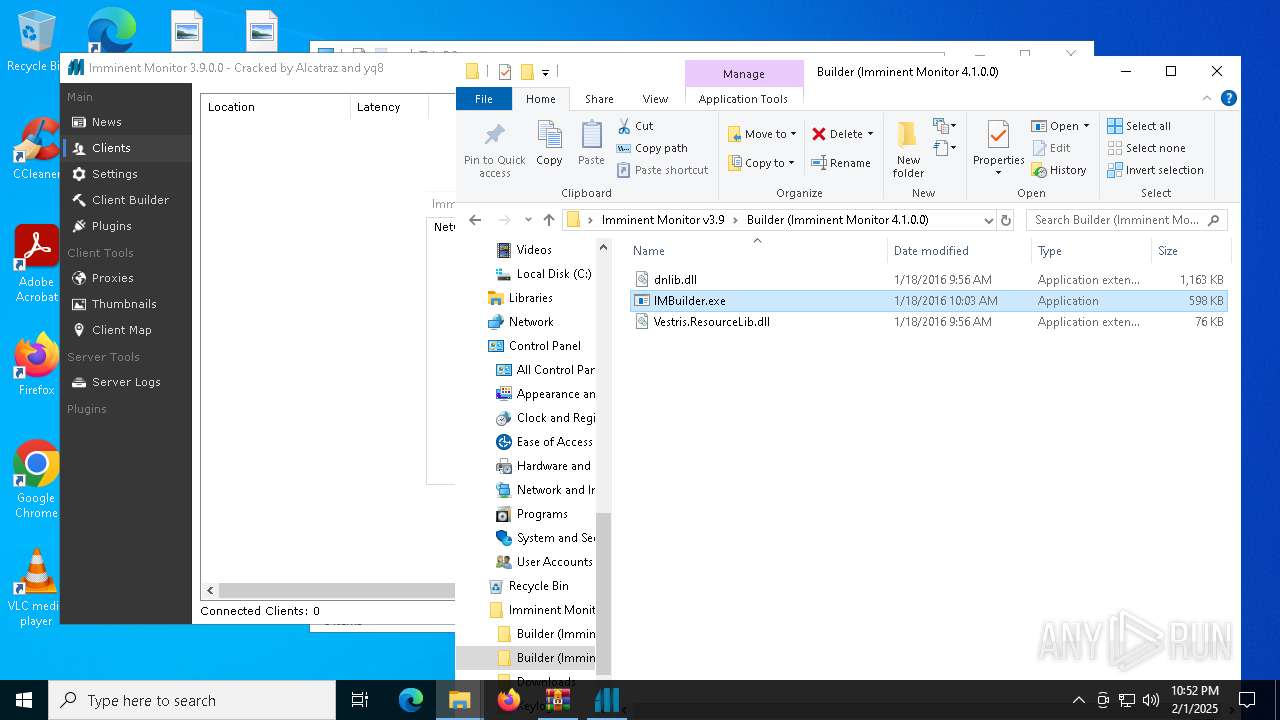
Task: Sort files by Date modified column
Action: tap(958, 251)
